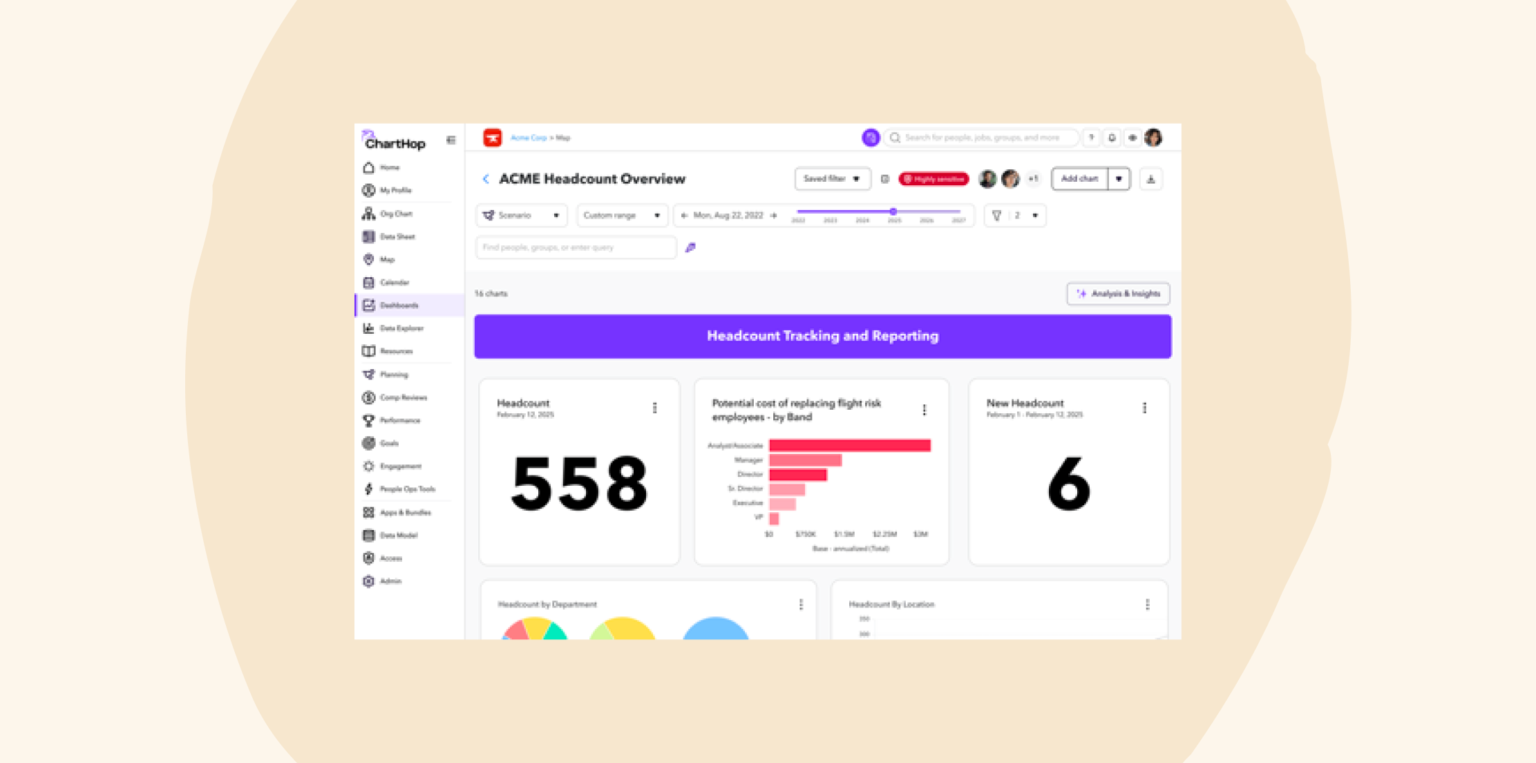Open options menu on Headcount by Department

[801, 605]
